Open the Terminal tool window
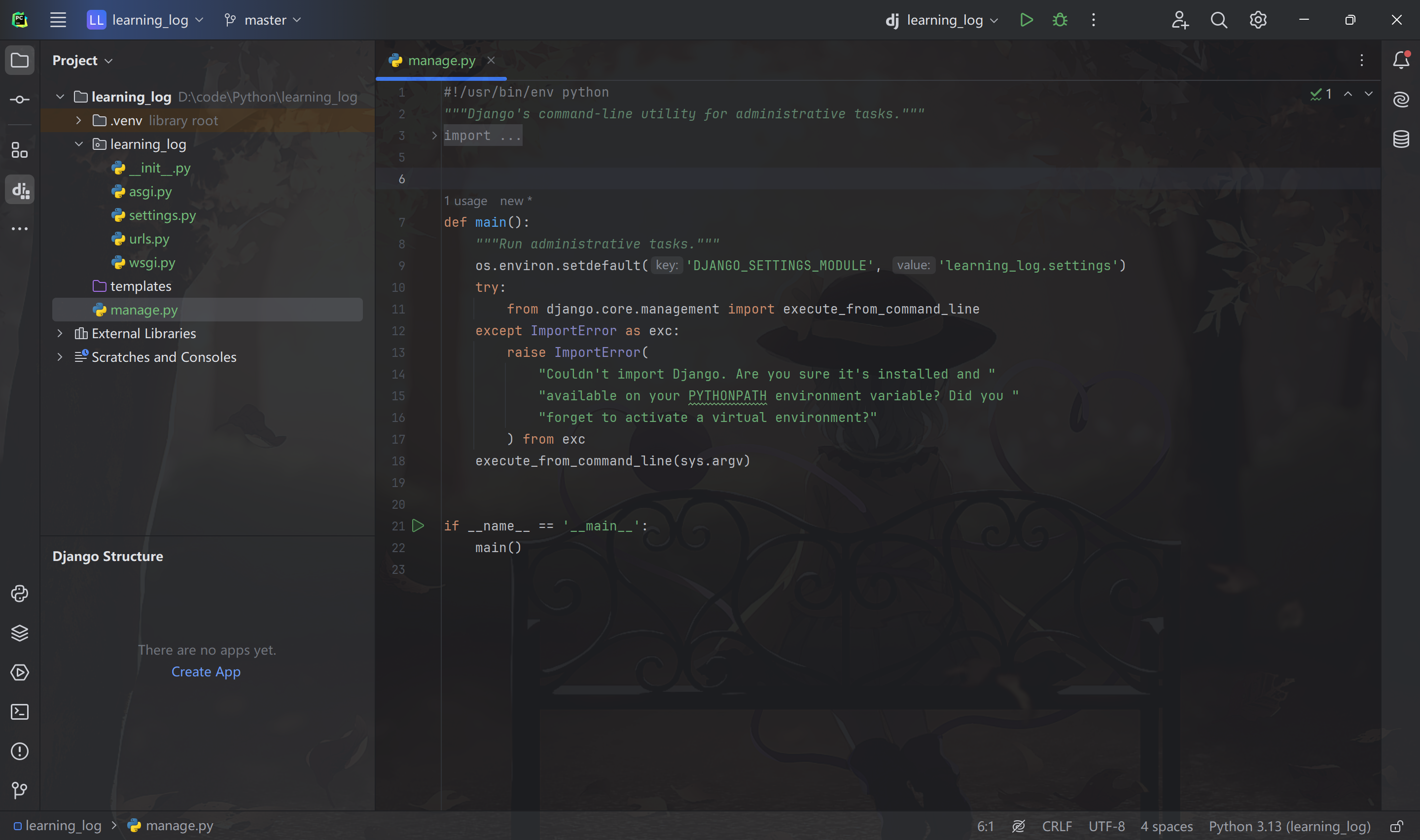1420x840 pixels. [20, 711]
